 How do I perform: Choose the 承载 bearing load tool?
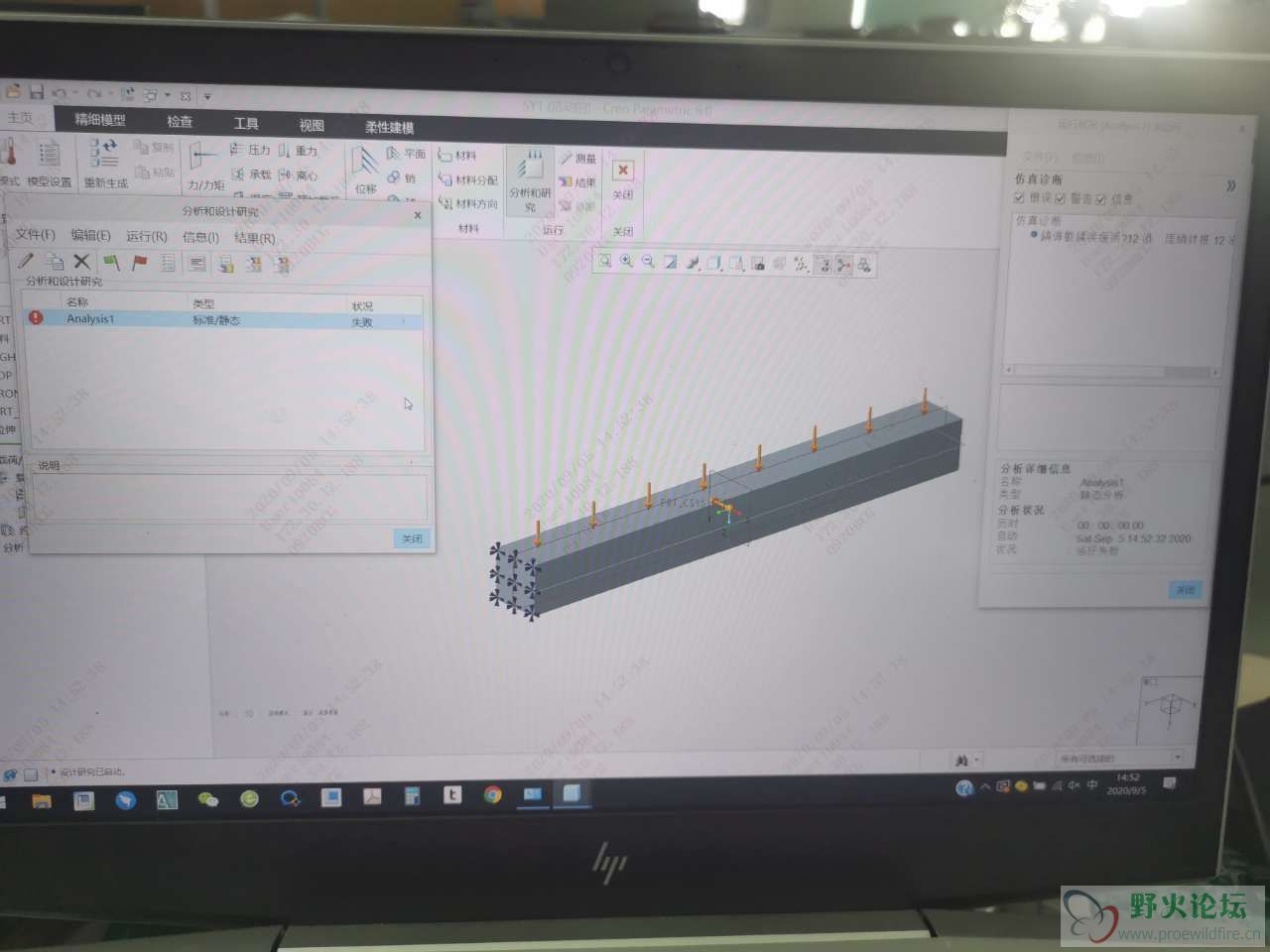click(x=251, y=174)
